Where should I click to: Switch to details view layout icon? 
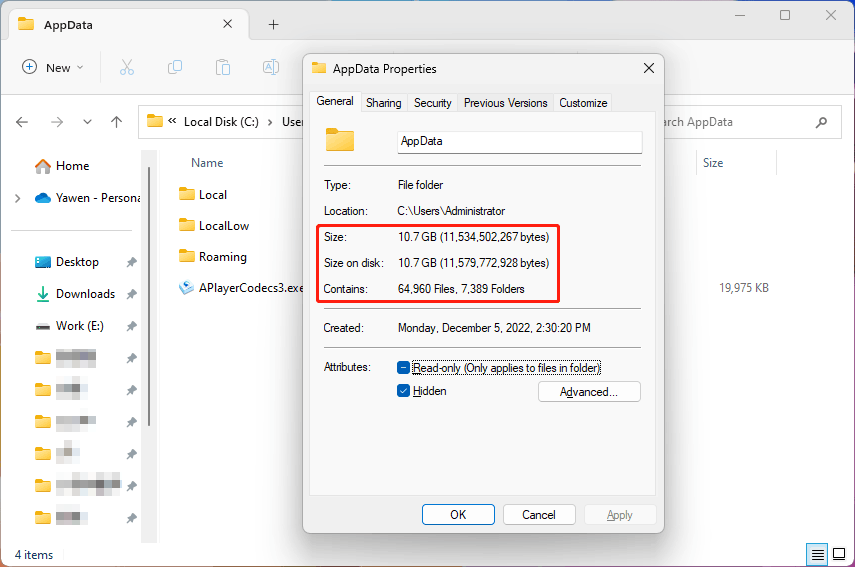pyautogui.click(x=817, y=554)
